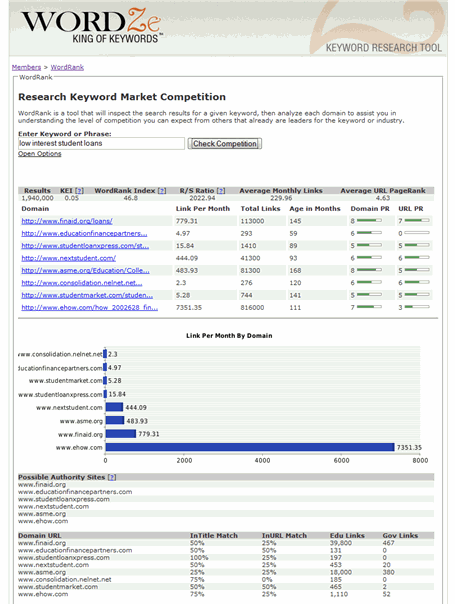Click the InURL Match column header
The width and height of the screenshot is (455, 604).
pos(284,535)
